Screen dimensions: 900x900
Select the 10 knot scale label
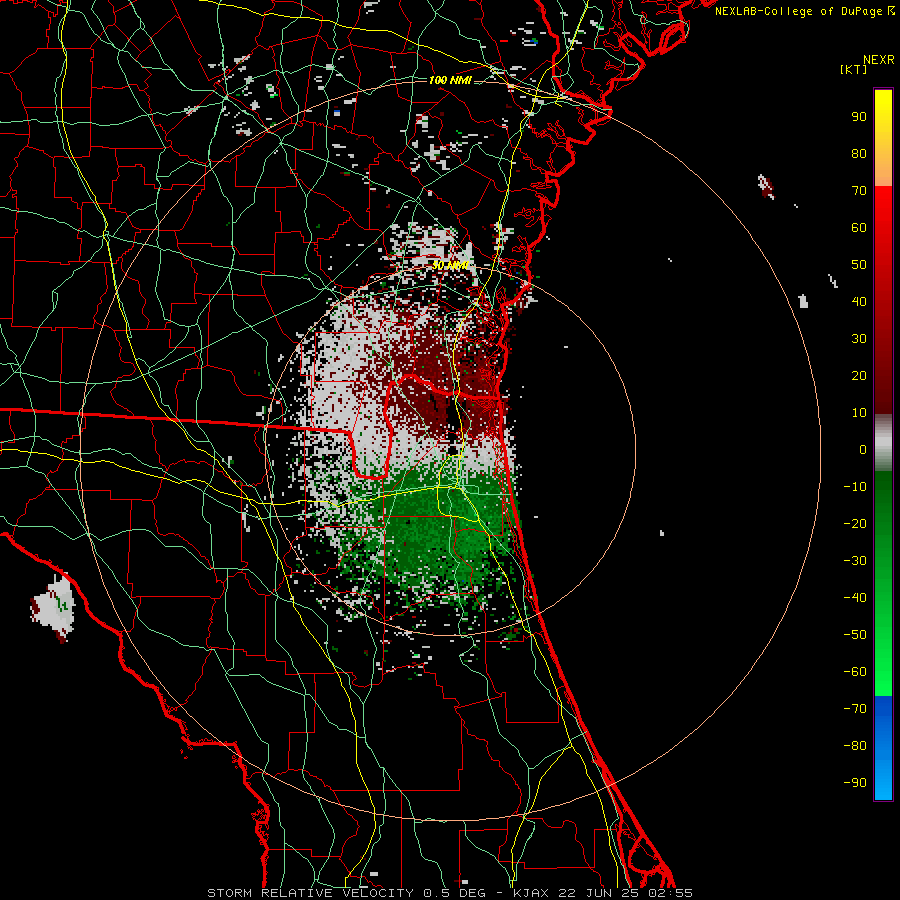point(859,413)
